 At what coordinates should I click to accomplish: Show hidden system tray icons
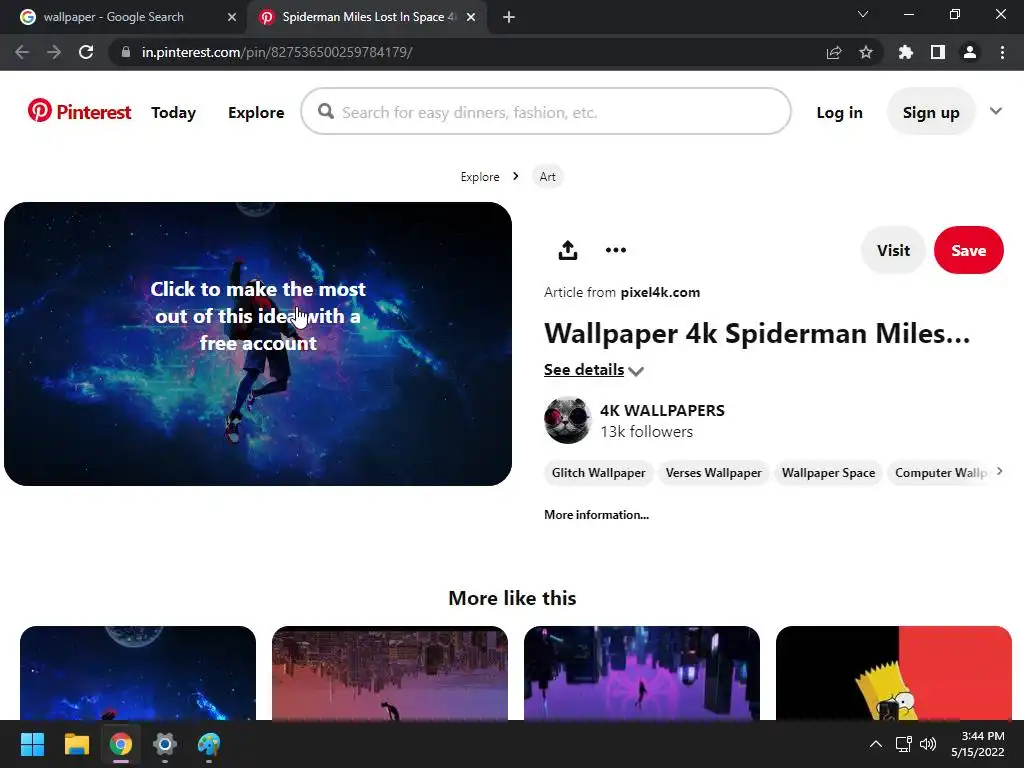(876, 744)
